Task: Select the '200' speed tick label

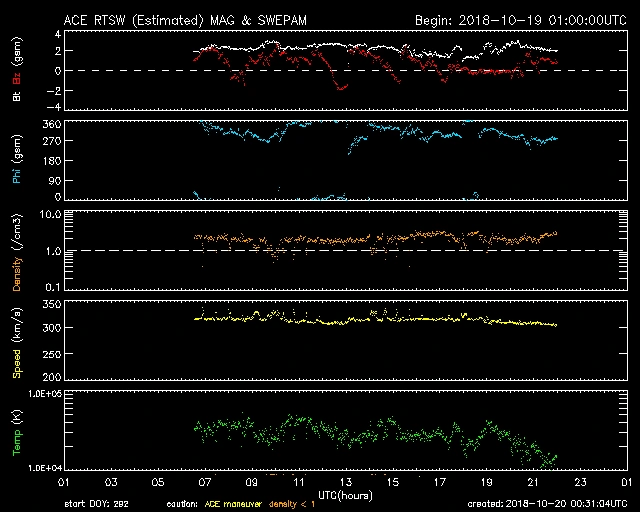Action: [x=52, y=377]
